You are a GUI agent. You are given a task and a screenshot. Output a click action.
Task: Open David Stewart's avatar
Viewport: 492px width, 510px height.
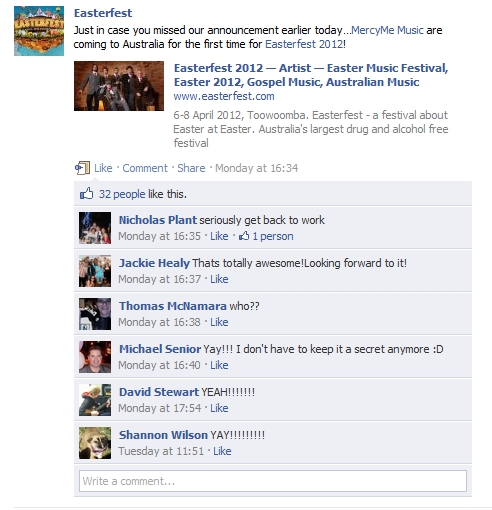95,400
